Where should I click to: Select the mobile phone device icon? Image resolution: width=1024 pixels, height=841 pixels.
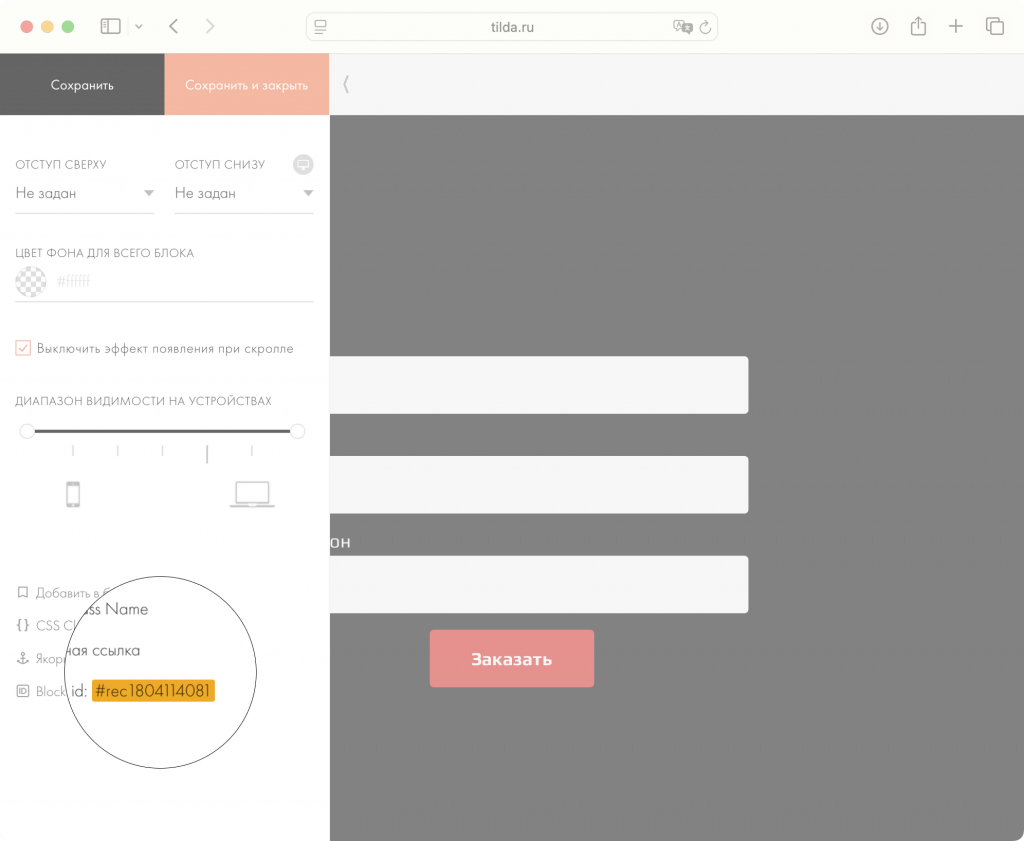tap(72, 494)
